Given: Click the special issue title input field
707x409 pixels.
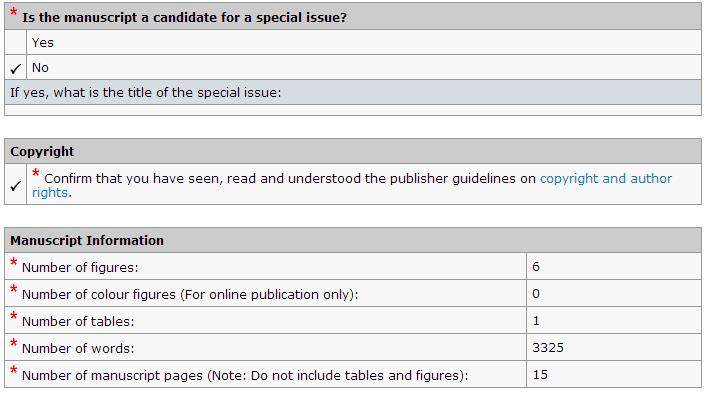Looking at the screenshot, I should tap(353, 110).
